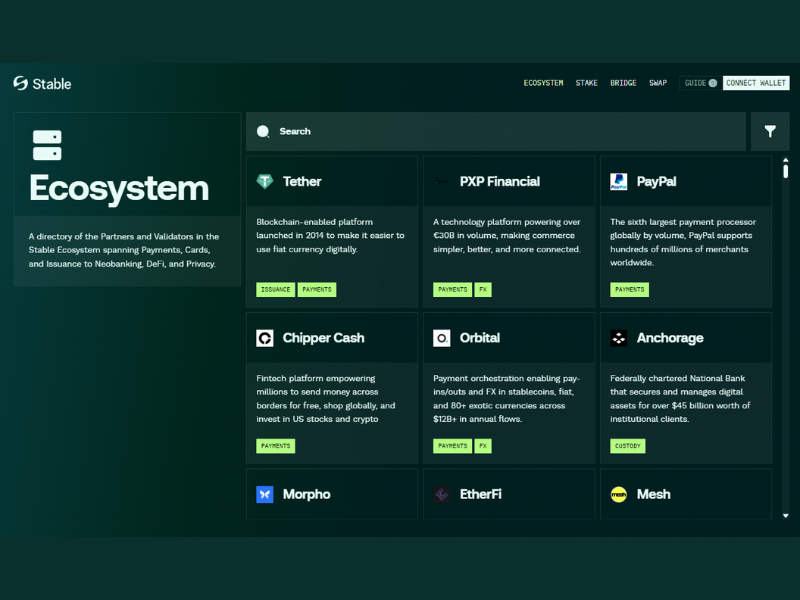Open the Tether card title
Image resolution: width=800 pixels, height=600 pixels.
point(302,182)
